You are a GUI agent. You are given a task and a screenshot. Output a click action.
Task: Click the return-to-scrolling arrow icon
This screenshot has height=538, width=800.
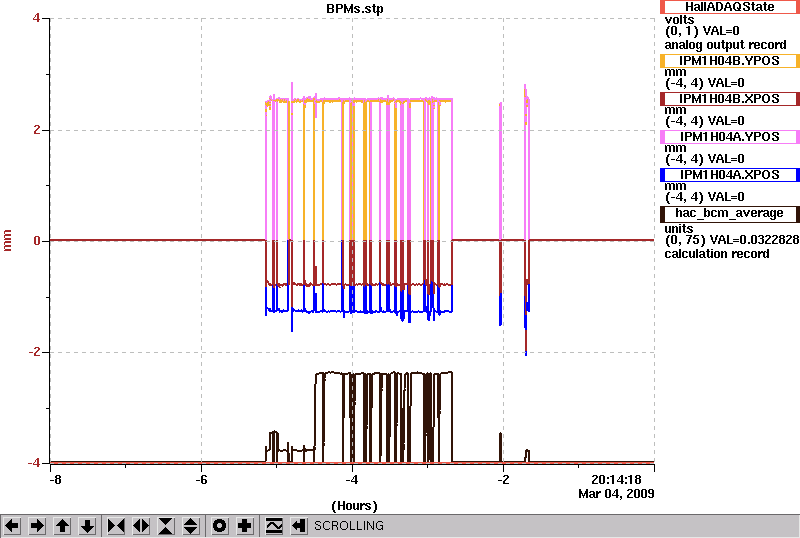299,526
